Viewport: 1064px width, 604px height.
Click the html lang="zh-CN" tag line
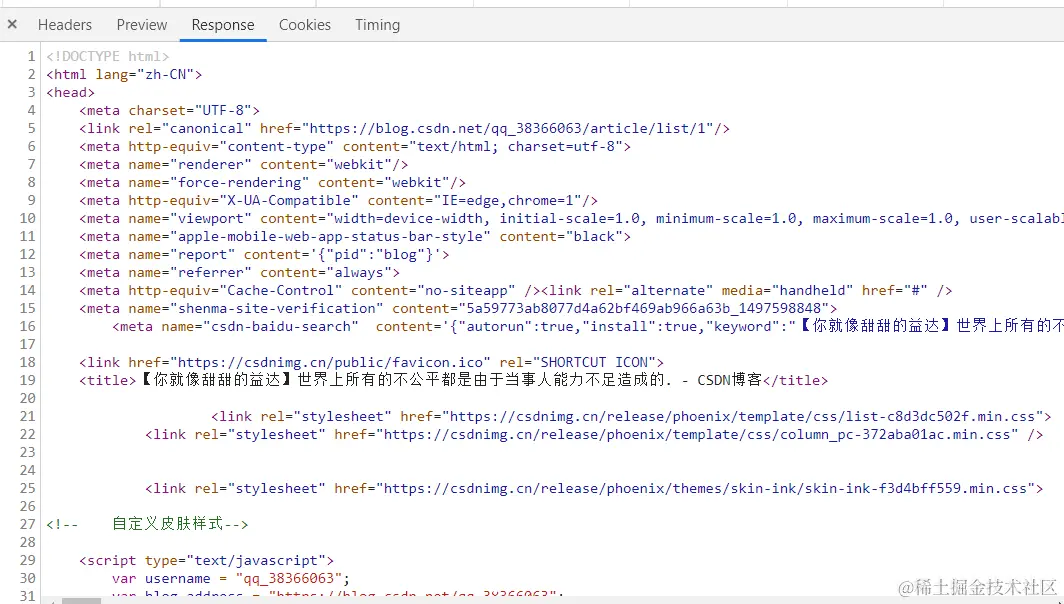click(x=124, y=75)
